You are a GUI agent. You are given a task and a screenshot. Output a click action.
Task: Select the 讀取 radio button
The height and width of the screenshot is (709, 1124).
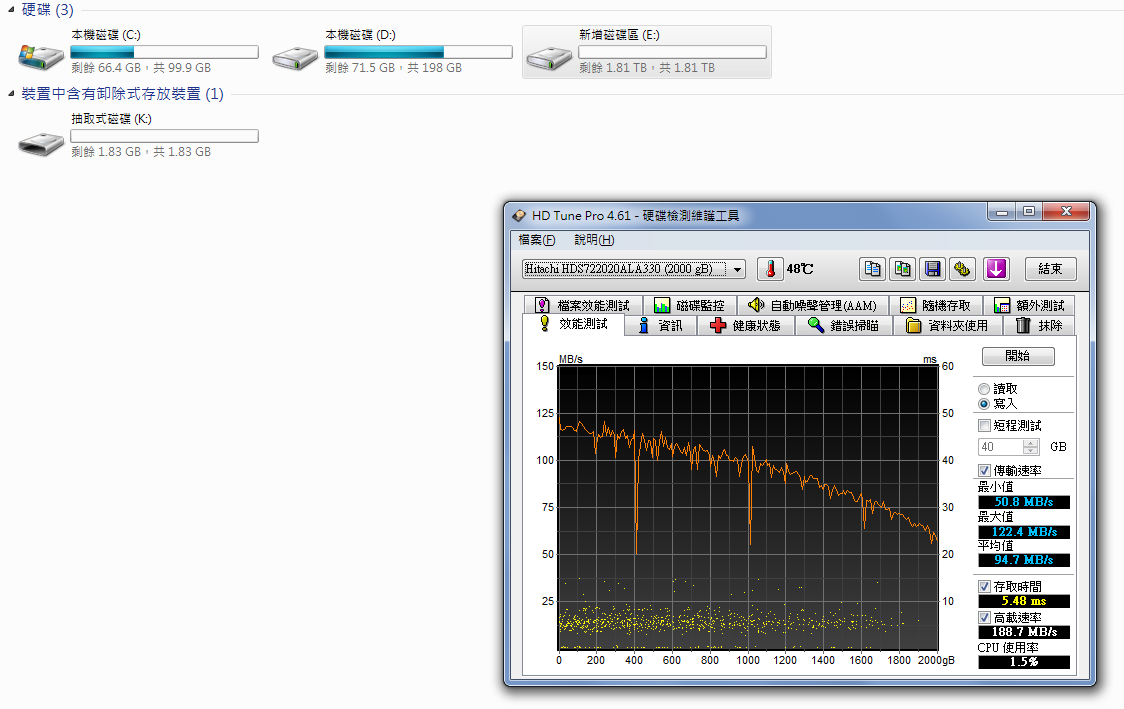pos(984,389)
